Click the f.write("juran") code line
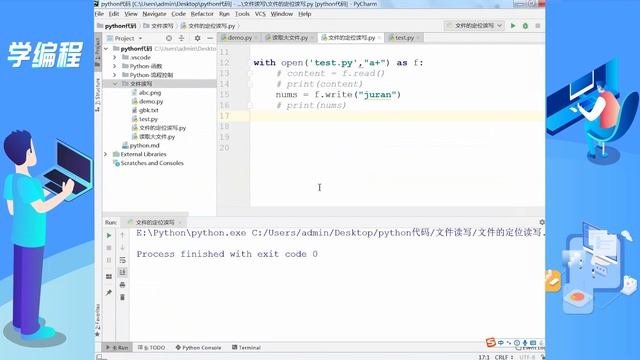The width and height of the screenshot is (640, 360). 338,95
